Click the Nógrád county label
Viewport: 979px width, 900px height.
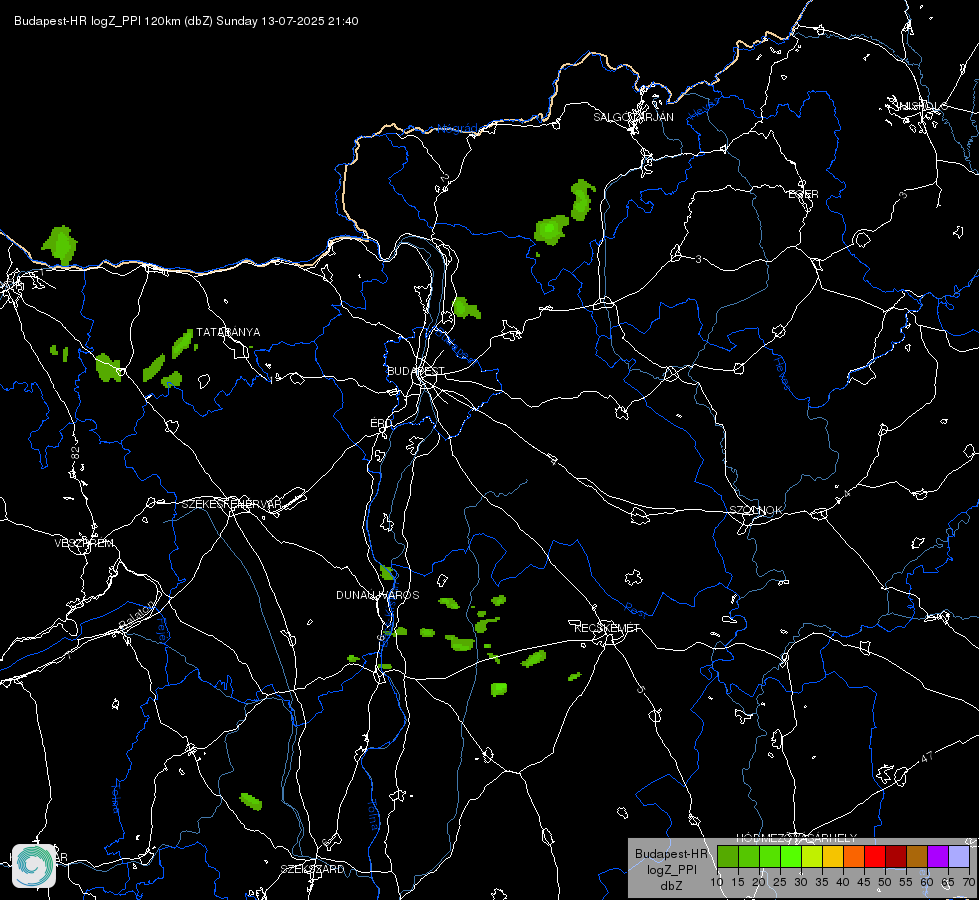click(457, 128)
